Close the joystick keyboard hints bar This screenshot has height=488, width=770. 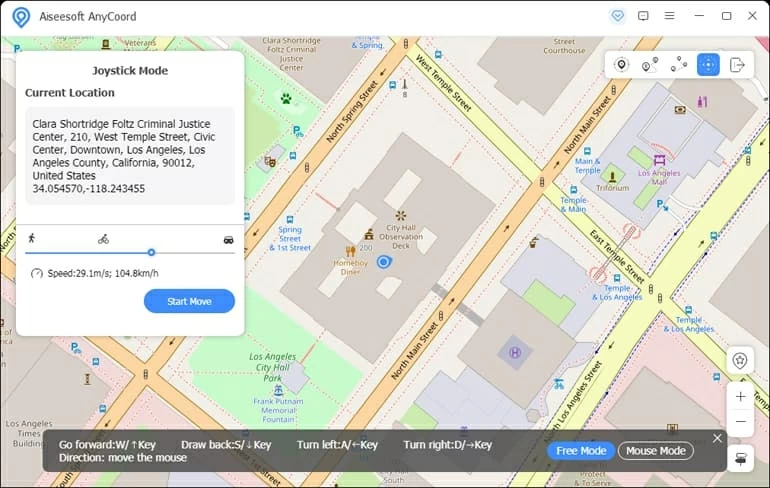tap(717, 438)
